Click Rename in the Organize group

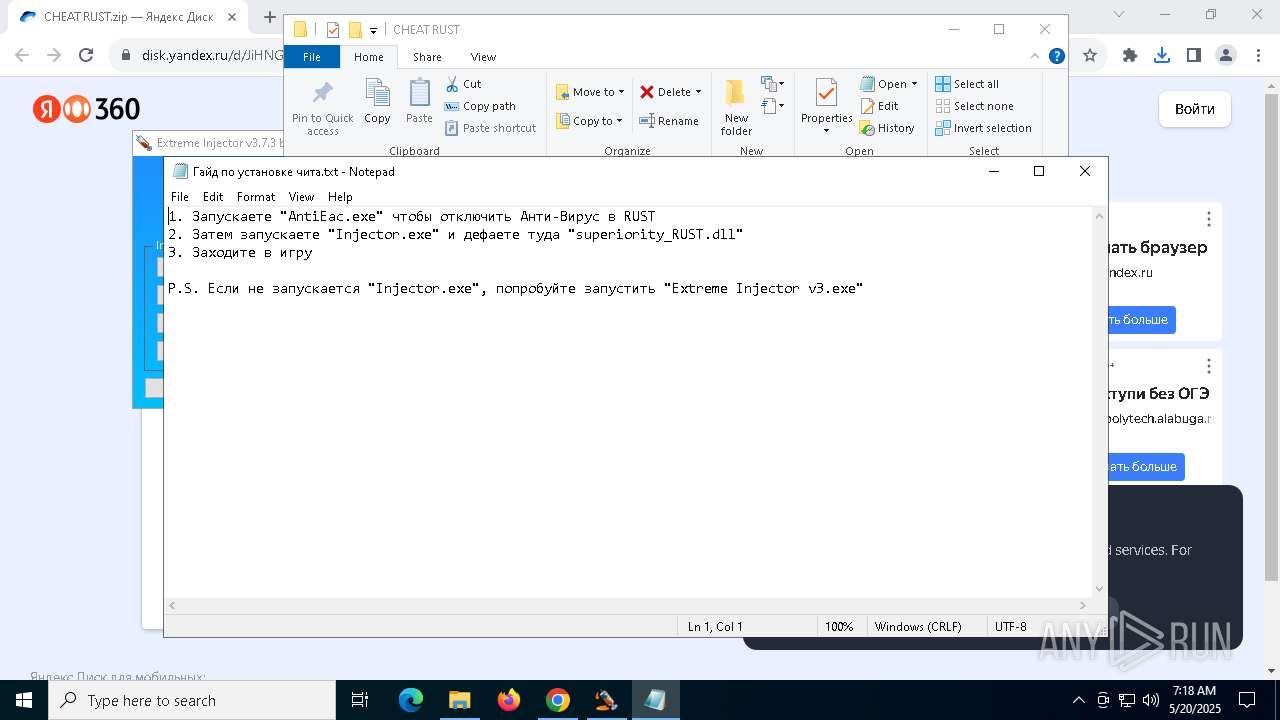click(669, 121)
